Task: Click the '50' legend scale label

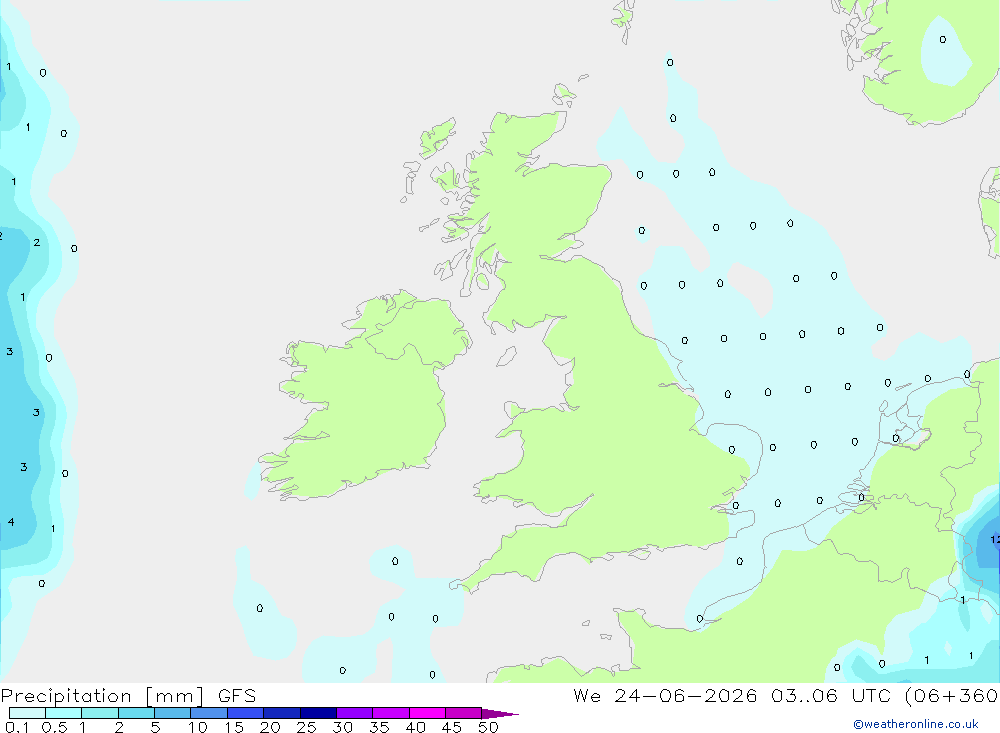Action: [488, 727]
